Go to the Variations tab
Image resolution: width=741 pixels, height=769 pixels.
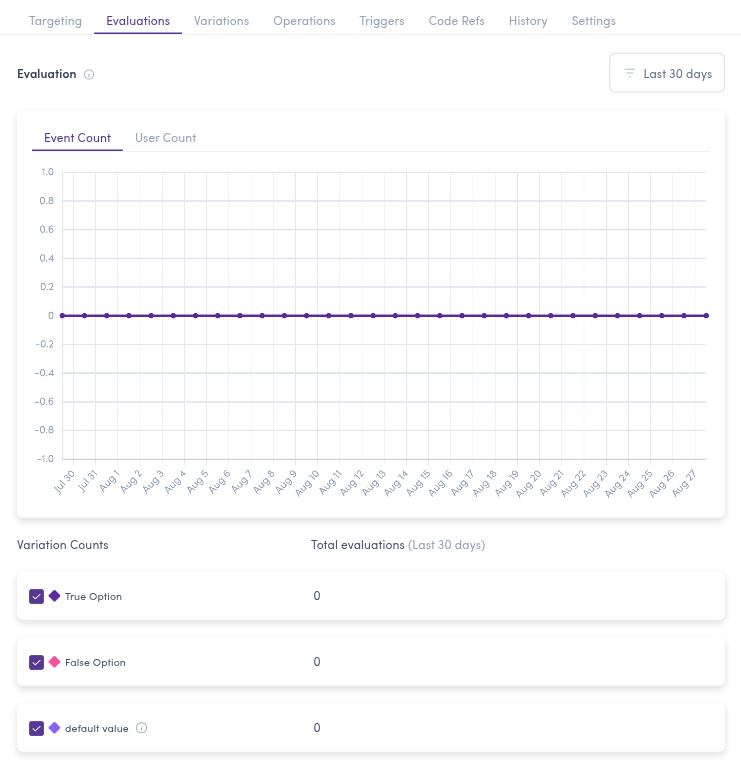tap(221, 21)
